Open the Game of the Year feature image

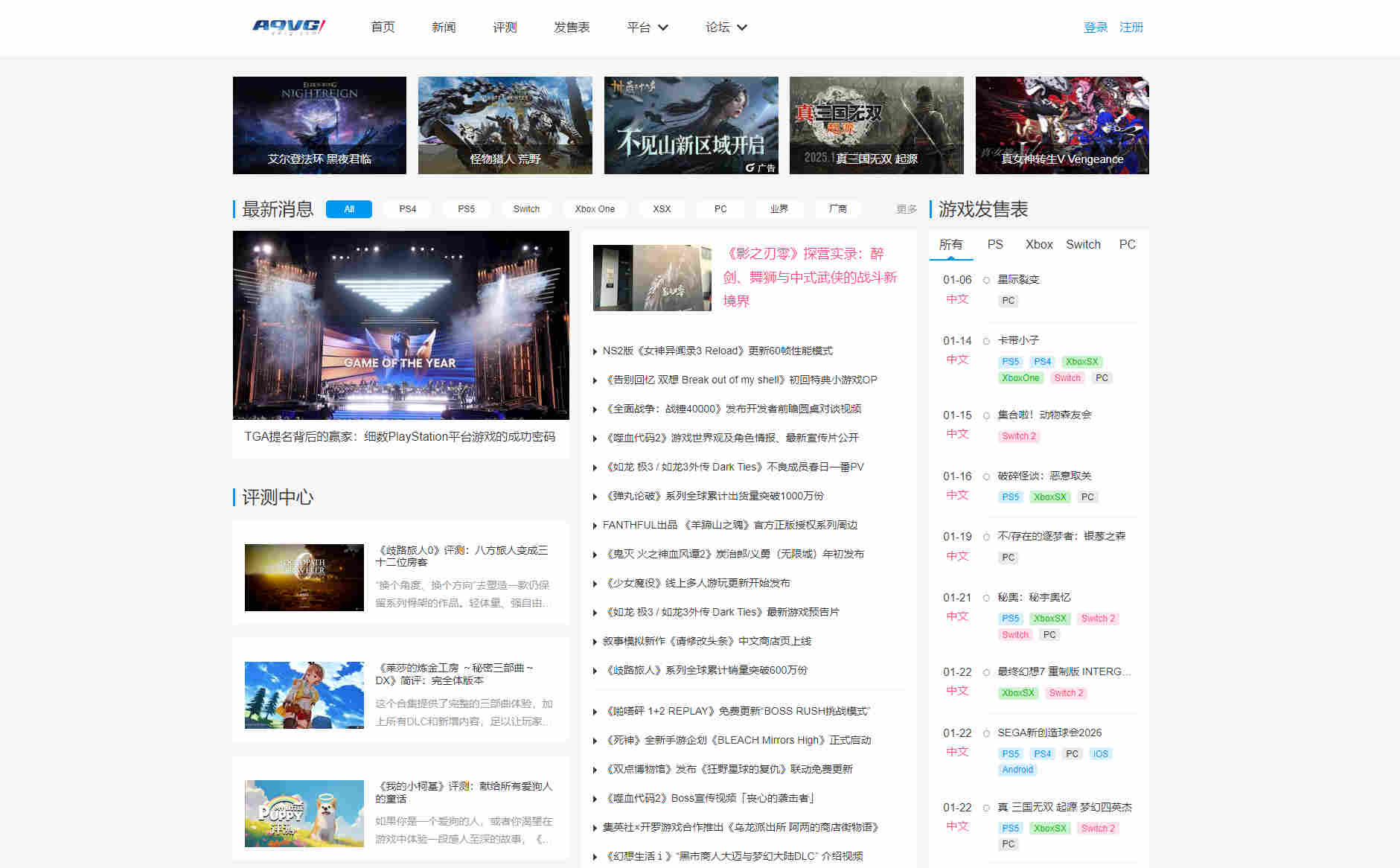400,325
